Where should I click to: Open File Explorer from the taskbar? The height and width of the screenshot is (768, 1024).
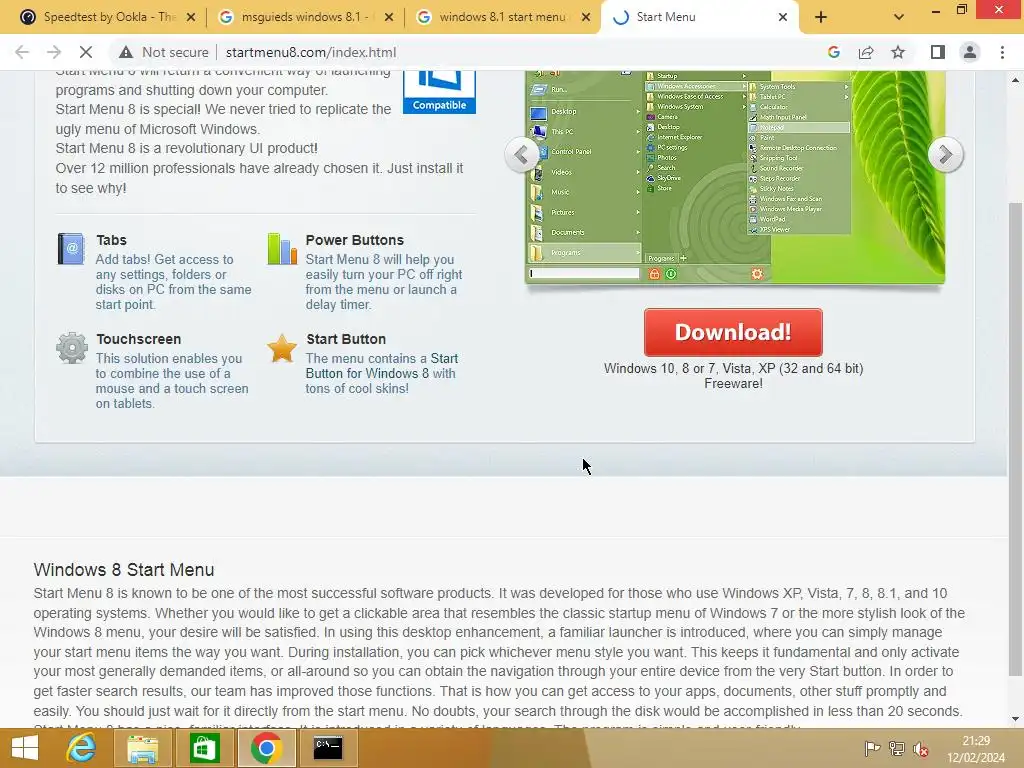142,748
